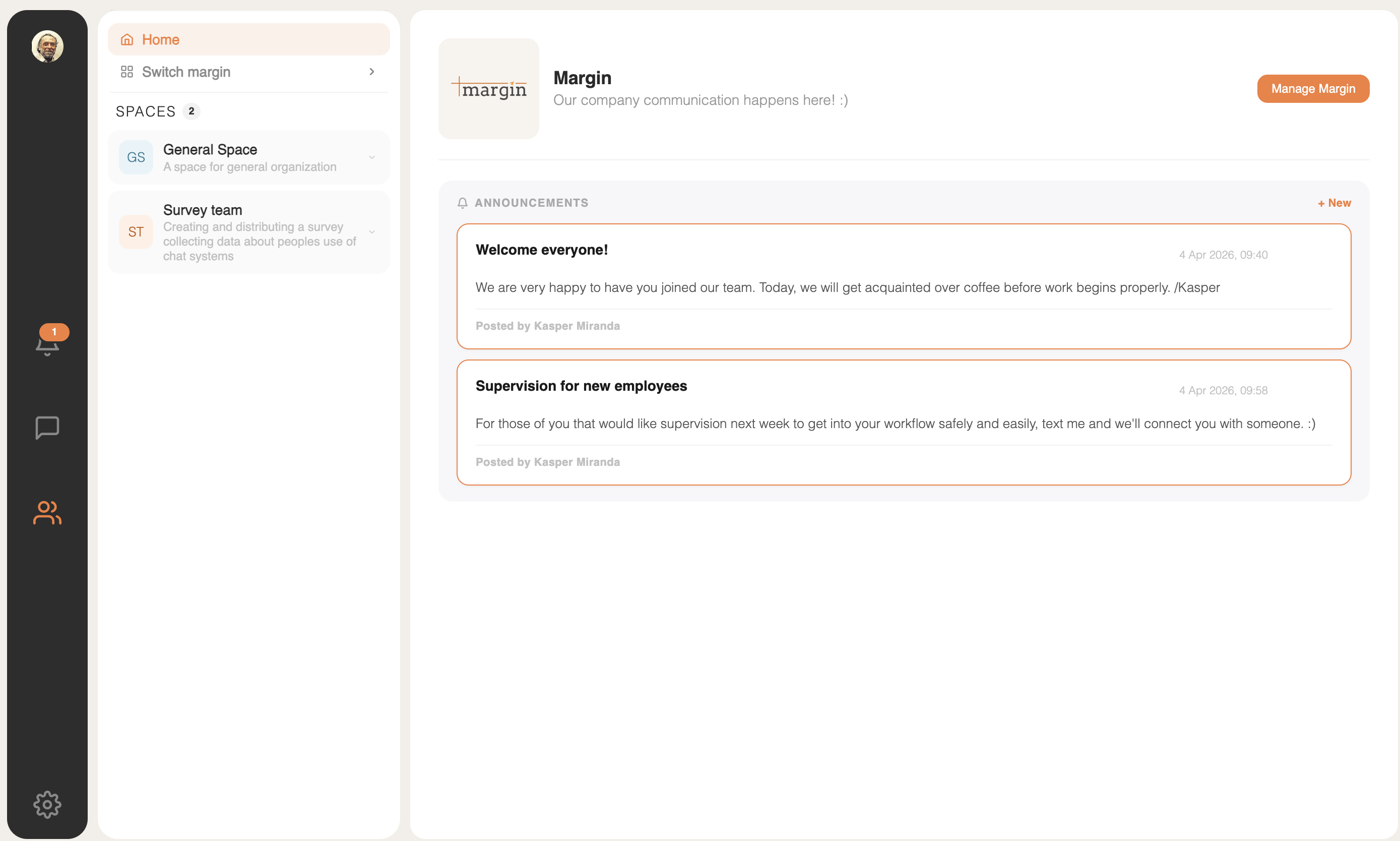This screenshot has width=1400, height=841.
Task: Open the Switch margin arrow
Action: pyautogui.click(x=371, y=72)
